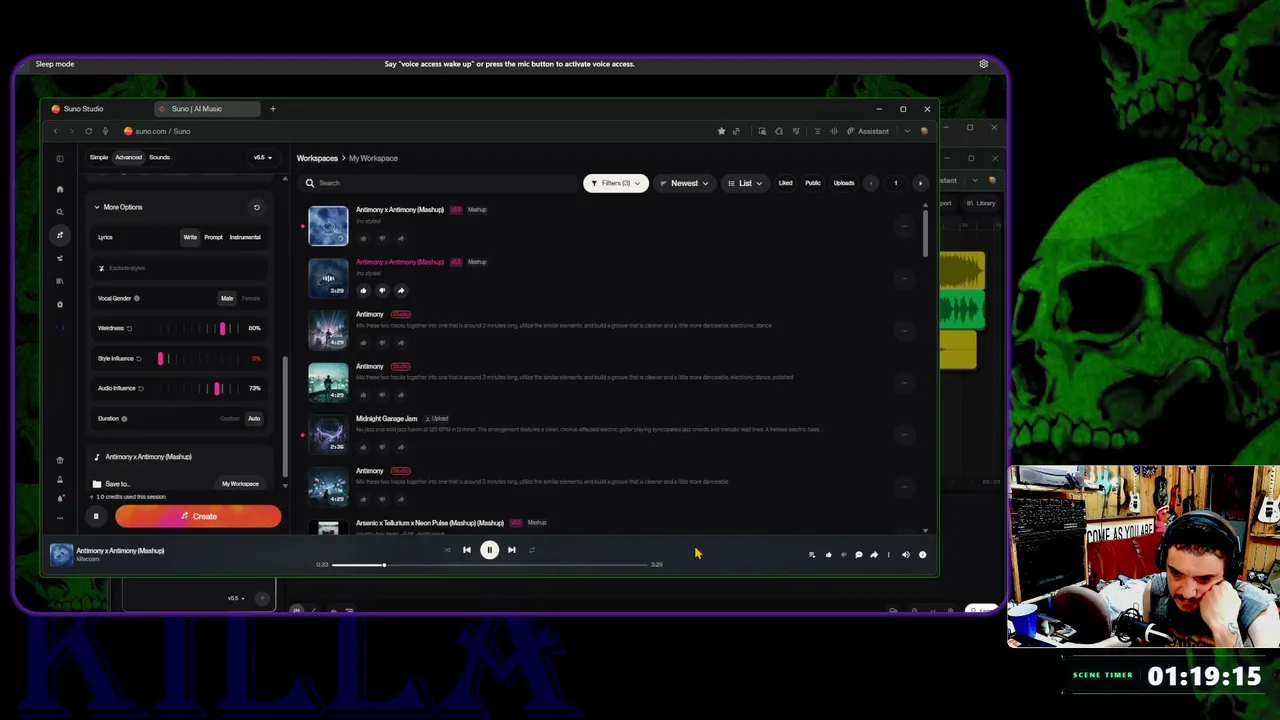The width and height of the screenshot is (1280, 720).
Task: Like the currently playing song in the player bar
Action: click(828, 555)
